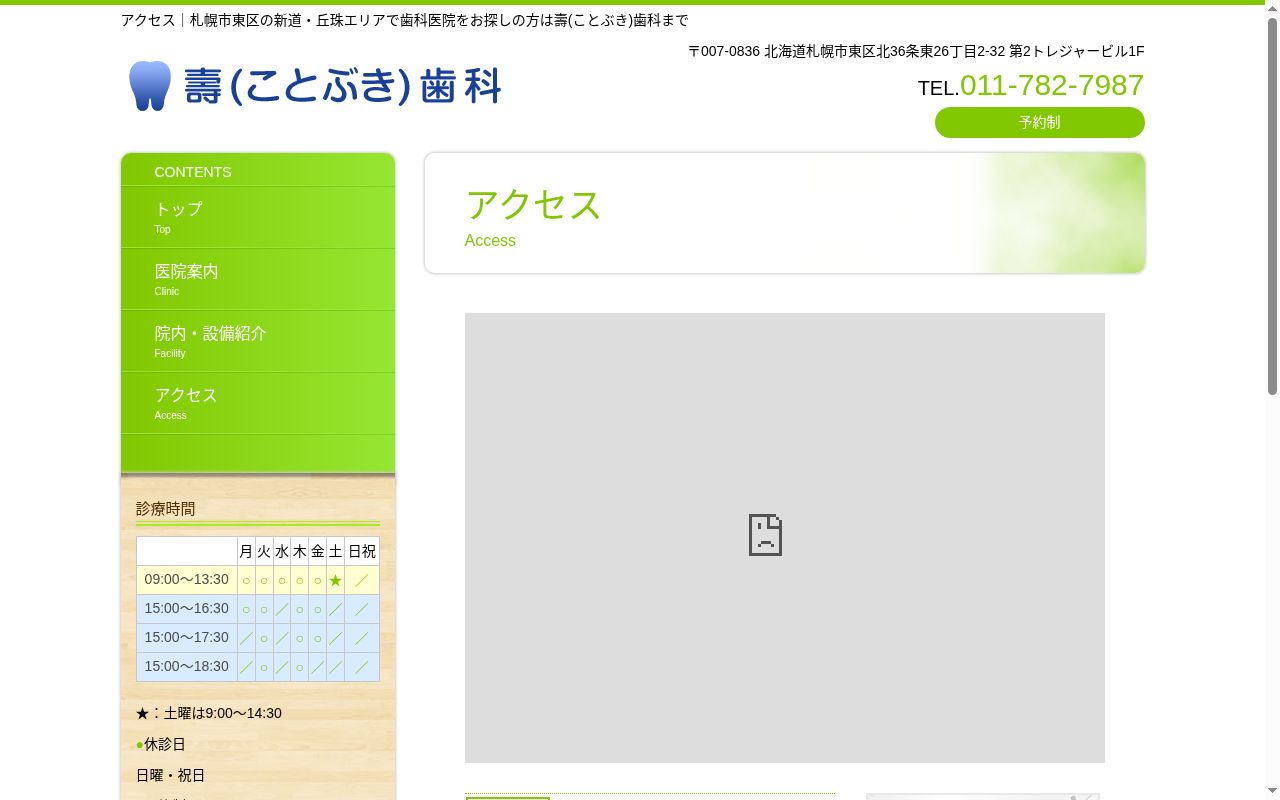Click the CONTENTS sidebar header

coord(193,172)
